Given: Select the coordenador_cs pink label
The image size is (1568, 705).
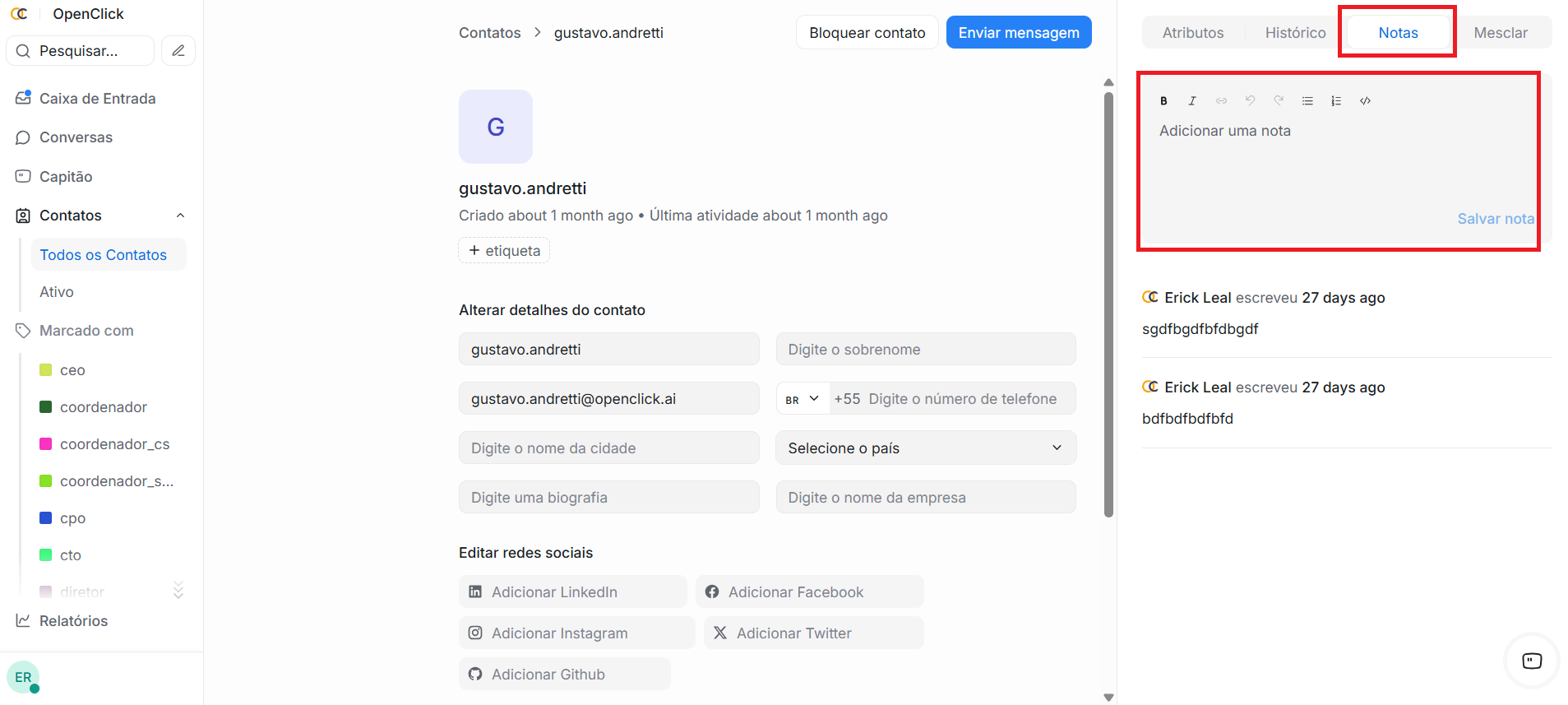Looking at the screenshot, I should (x=114, y=444).
